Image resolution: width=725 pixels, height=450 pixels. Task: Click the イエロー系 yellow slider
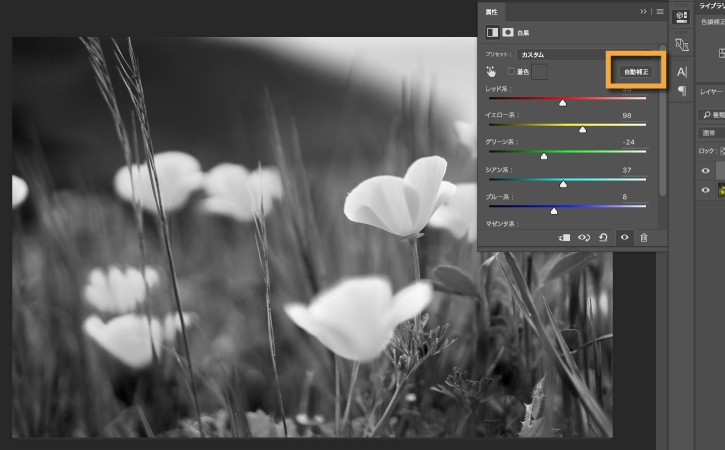point(567,125)
